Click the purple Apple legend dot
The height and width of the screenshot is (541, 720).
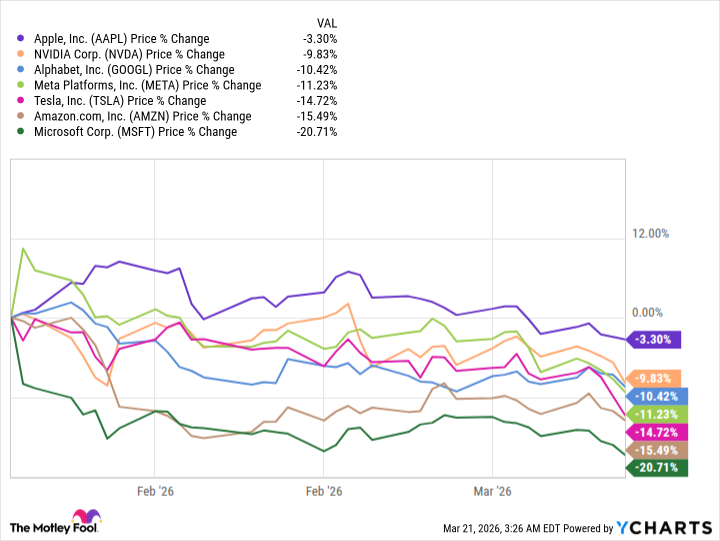click(21, 39)
